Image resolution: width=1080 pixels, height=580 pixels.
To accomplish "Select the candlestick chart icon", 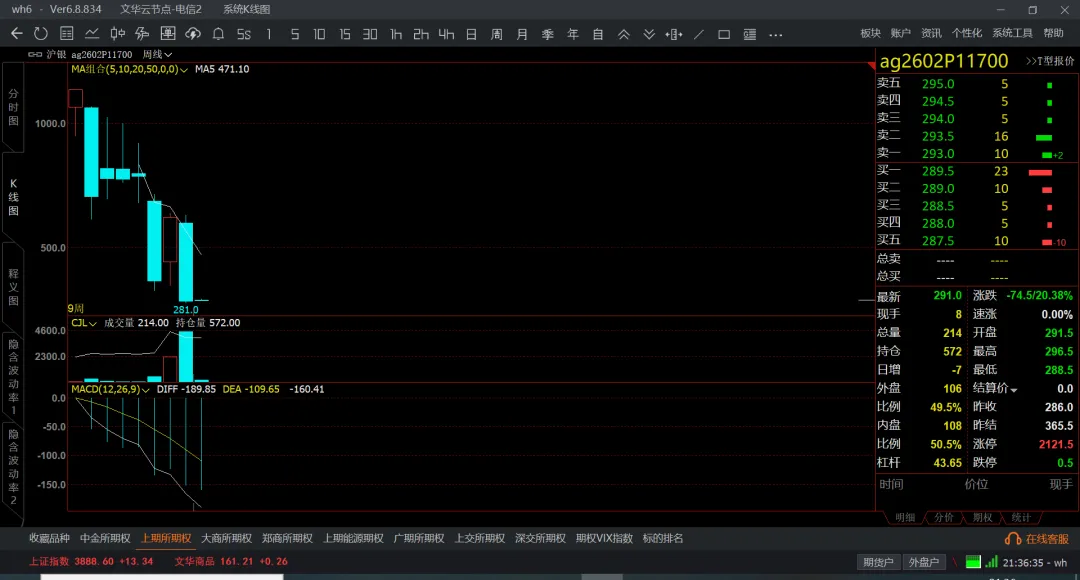I will click(x=117, y=34).
